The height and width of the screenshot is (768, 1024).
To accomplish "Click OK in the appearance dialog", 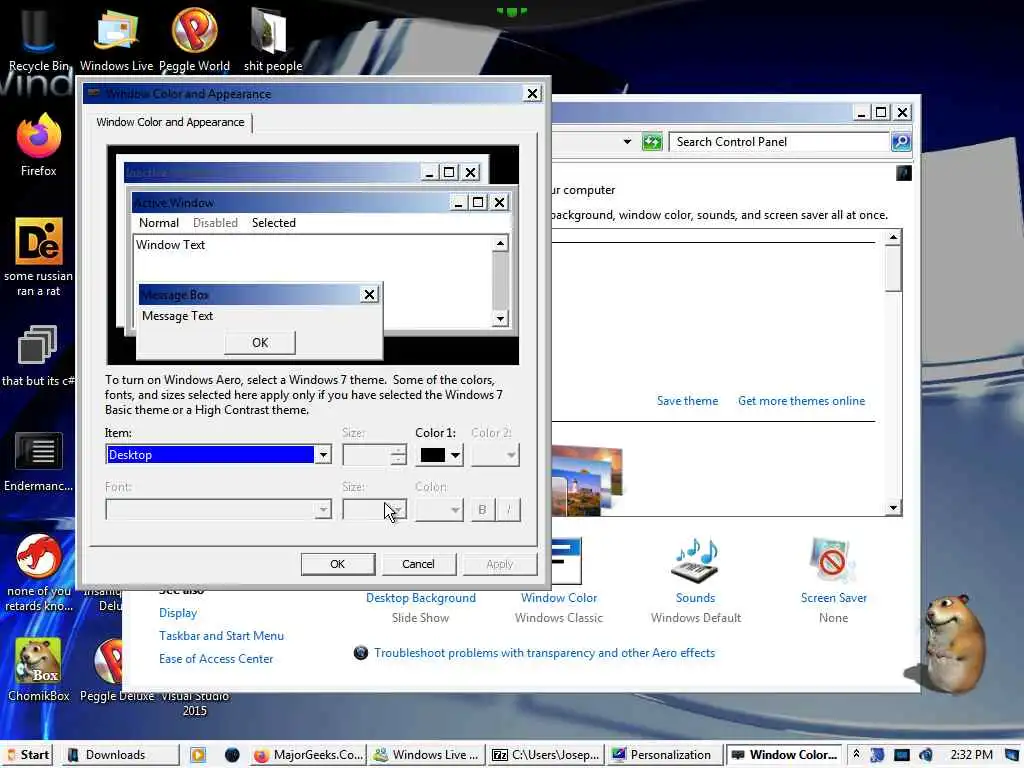I will pyautogui.click(x=338, y=564).
